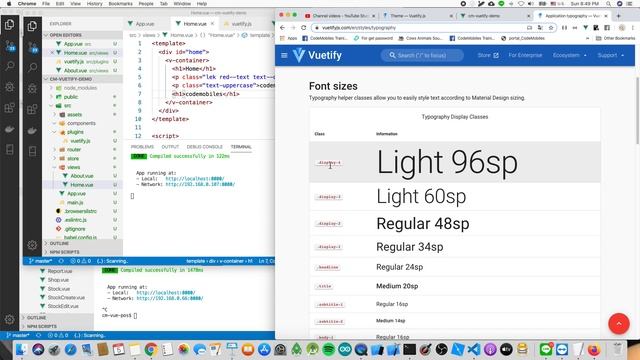Image resolution: width=640 pixels, height=360 pixels.
Task: Collapse the views folder
Action: coord(73,167)
